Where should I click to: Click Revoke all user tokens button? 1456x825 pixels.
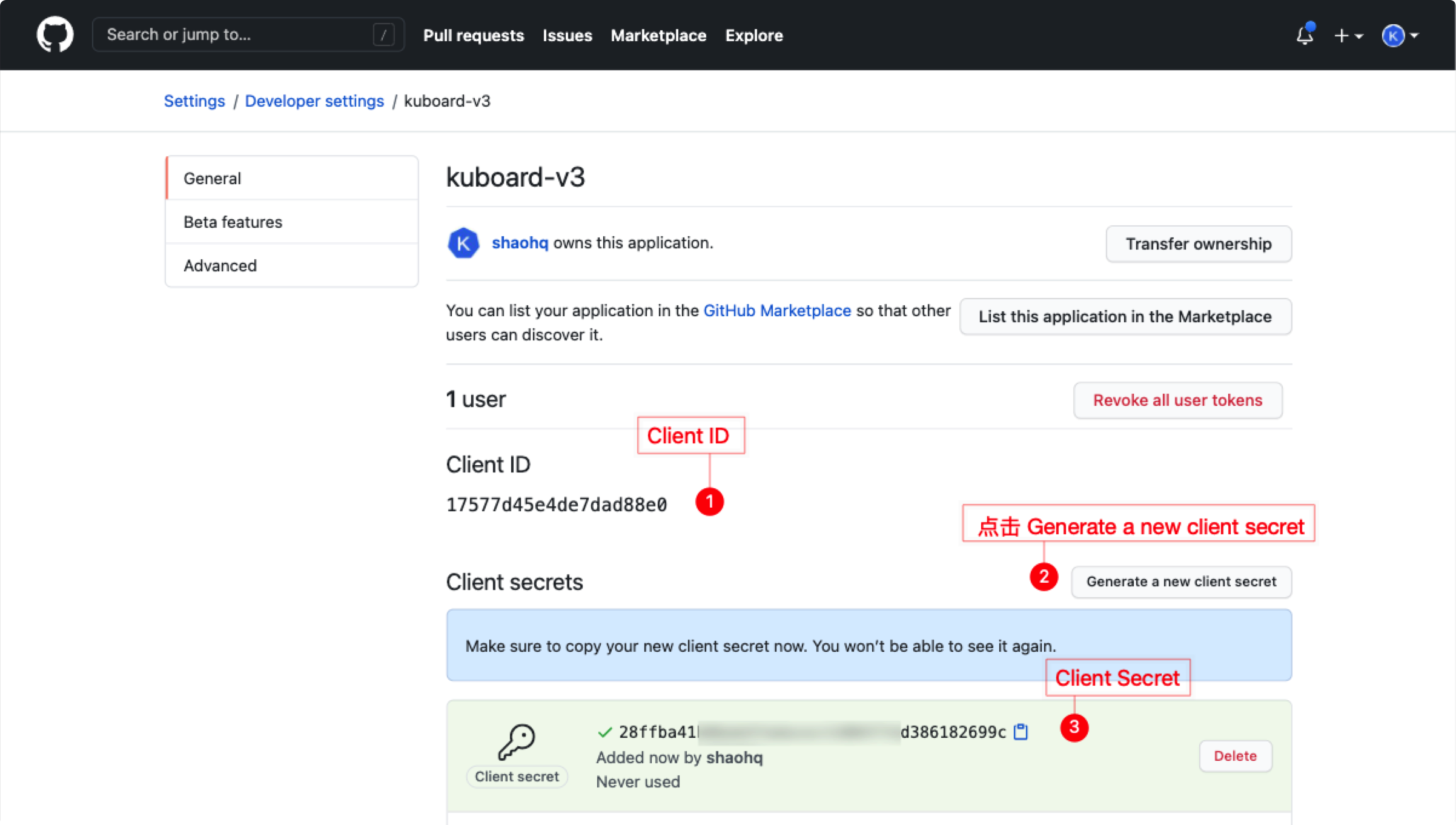tap(1177, 400)
